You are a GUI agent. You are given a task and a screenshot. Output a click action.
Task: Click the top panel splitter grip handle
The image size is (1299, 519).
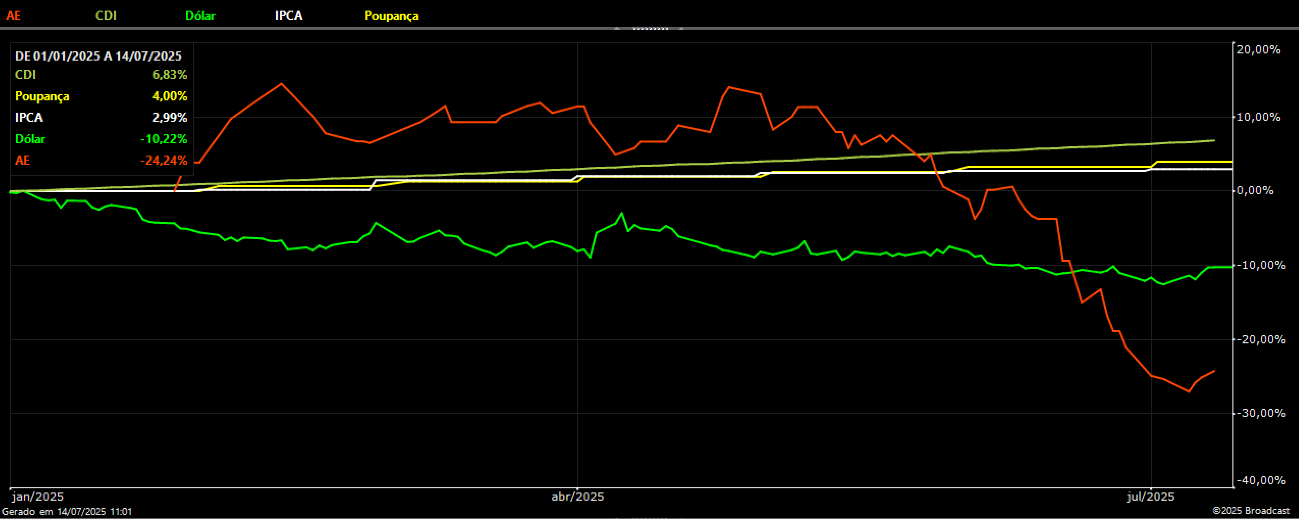[650, 29]
